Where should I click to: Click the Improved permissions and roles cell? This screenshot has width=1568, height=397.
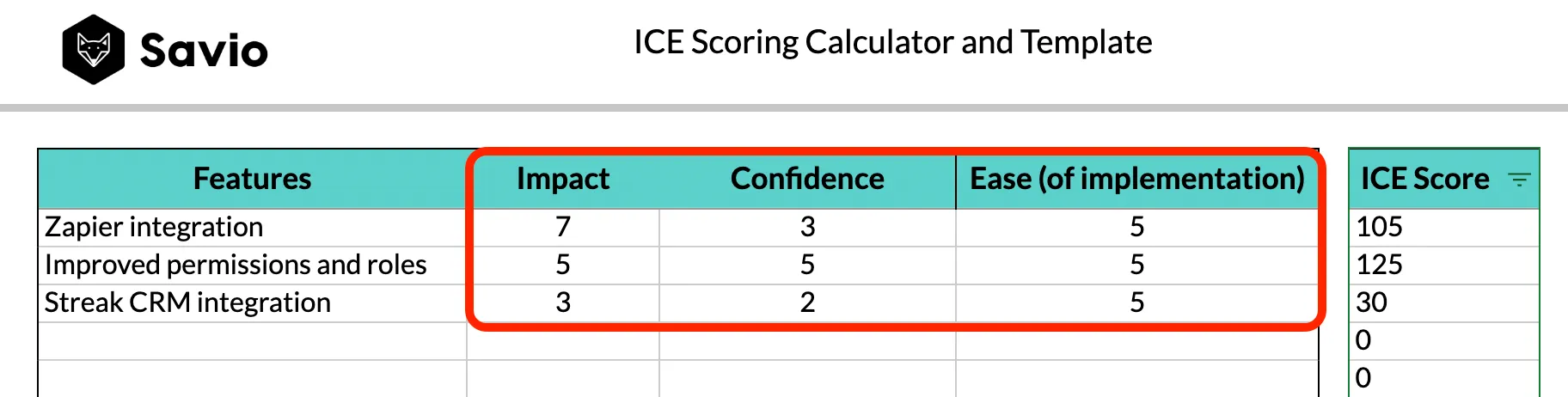(236, 265)
